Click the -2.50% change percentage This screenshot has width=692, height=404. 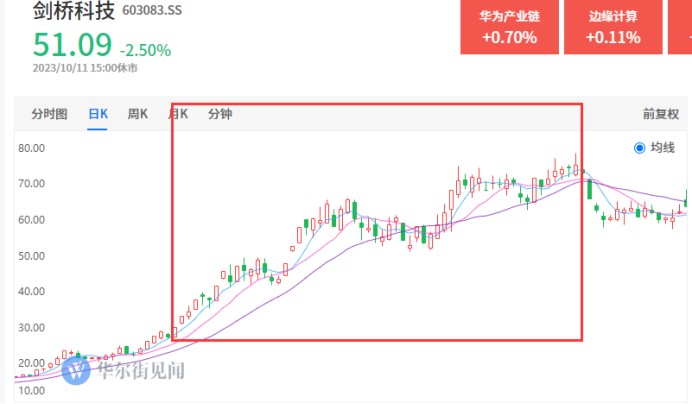click(x=145, y=50)
